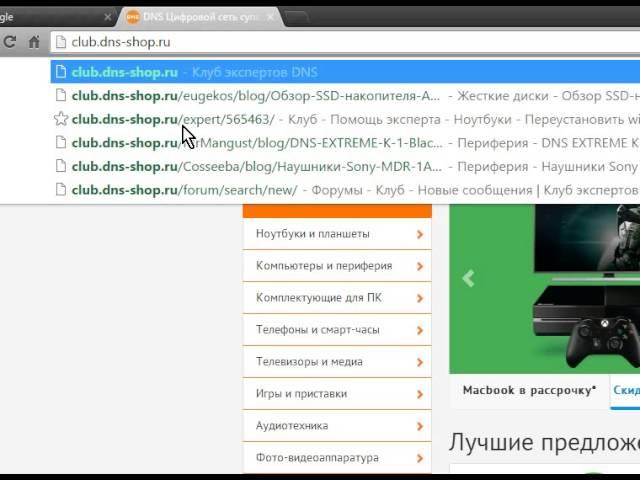Select suggestion eugekos blog Обзор-SSD-накопителя
640x480 pixels.
[x=345, y=96]
